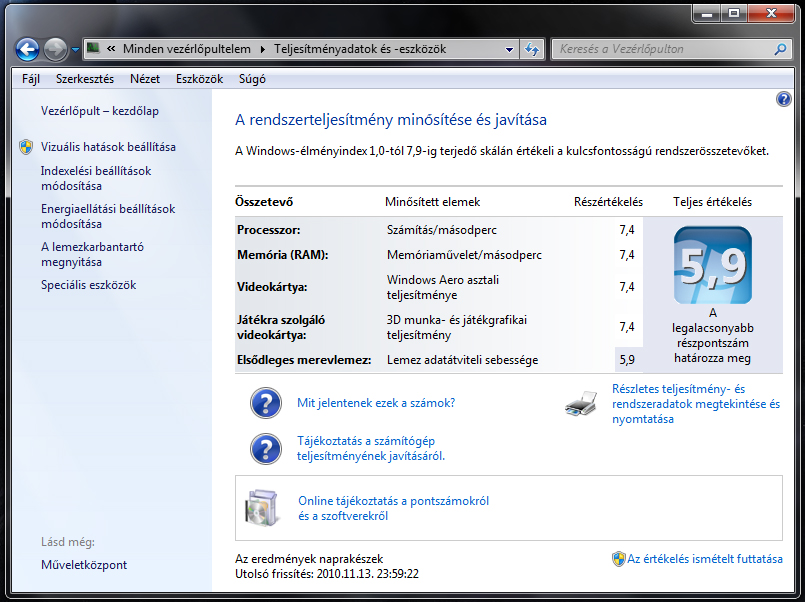
Task: Click the 'Teljes értékelés' column header
Action: point(713,202)
